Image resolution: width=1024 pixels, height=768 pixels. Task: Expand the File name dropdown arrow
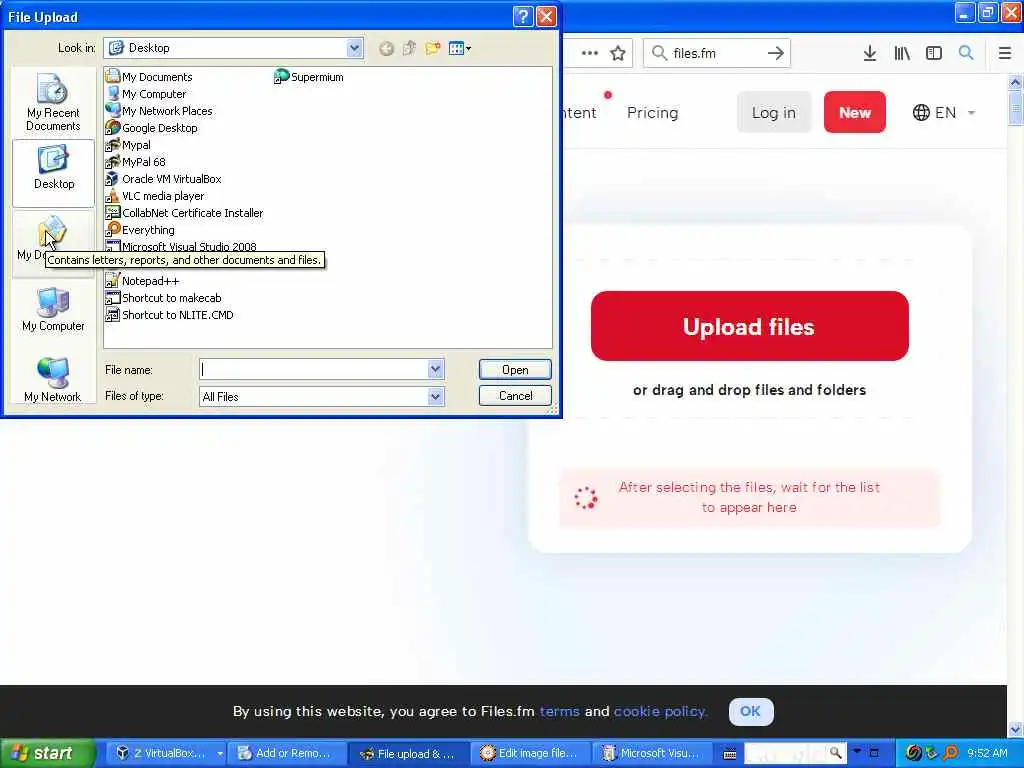coord(436,370)
